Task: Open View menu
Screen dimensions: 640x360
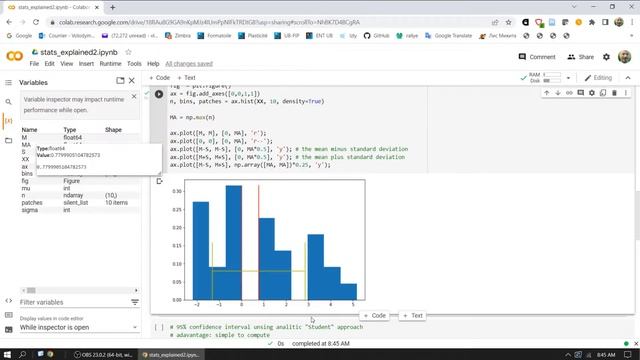Action: point(67,64)
